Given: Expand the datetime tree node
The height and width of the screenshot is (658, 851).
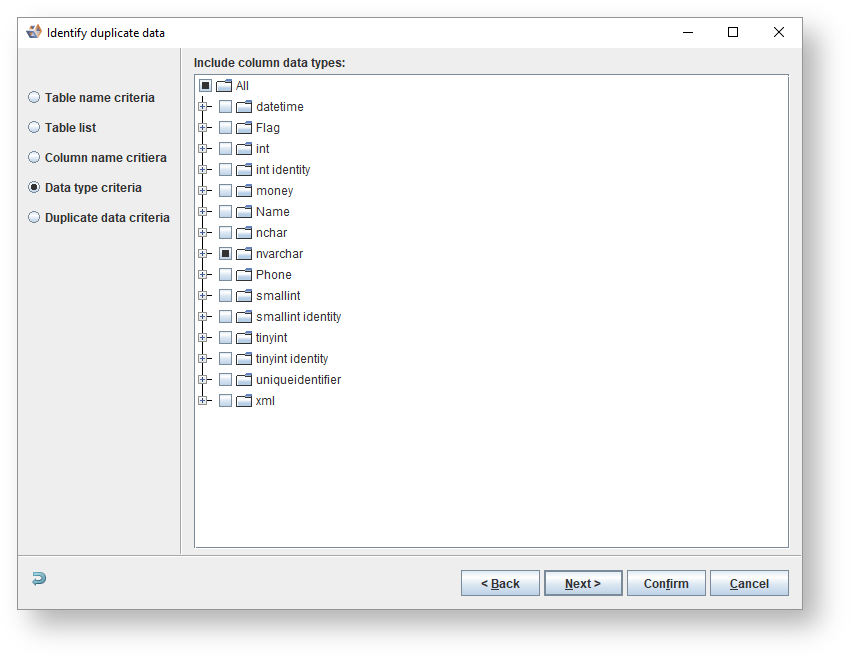Looking at the screenshot, I should click(x=202, y=106).
